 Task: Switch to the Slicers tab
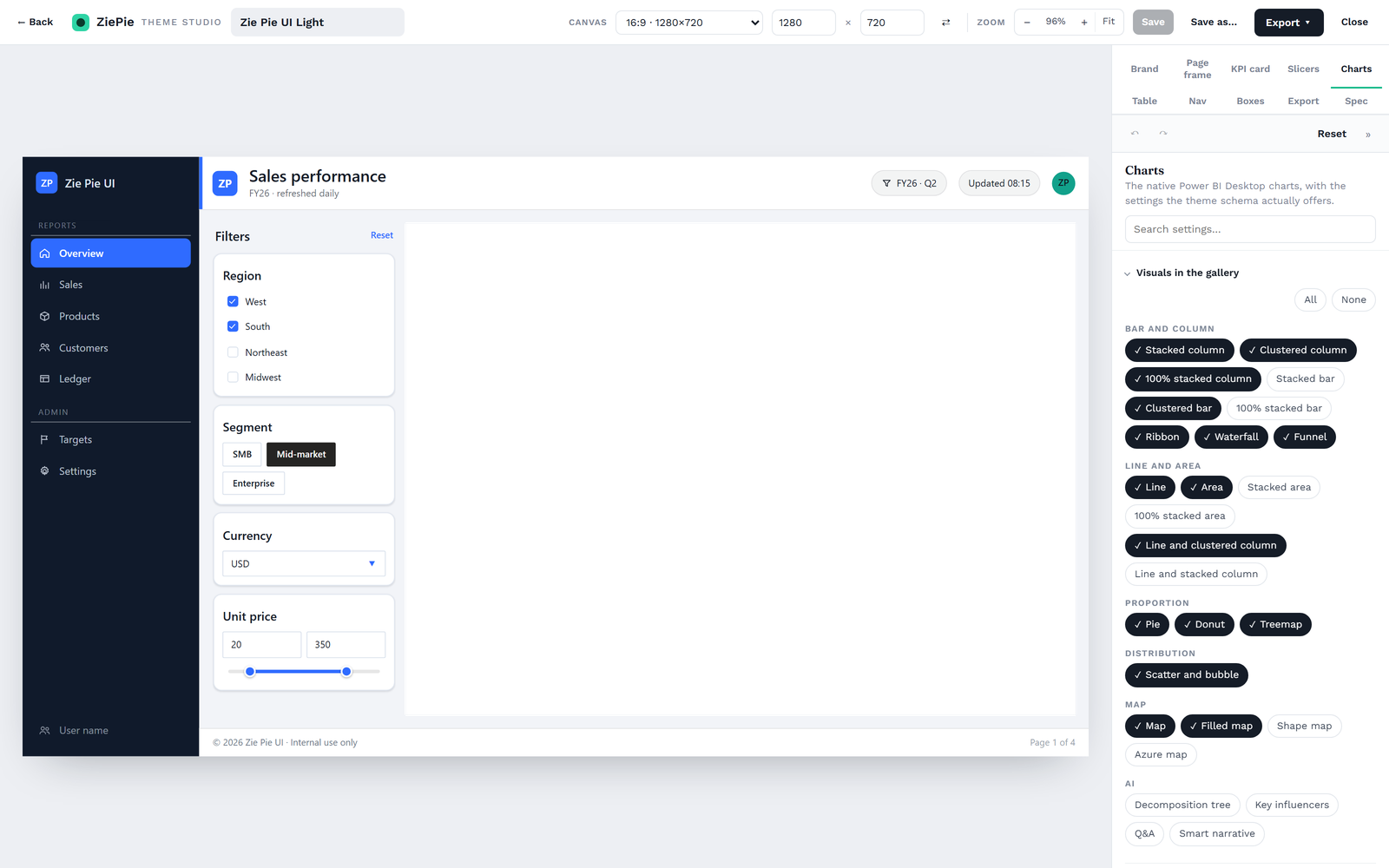[x=1303, y=69]
